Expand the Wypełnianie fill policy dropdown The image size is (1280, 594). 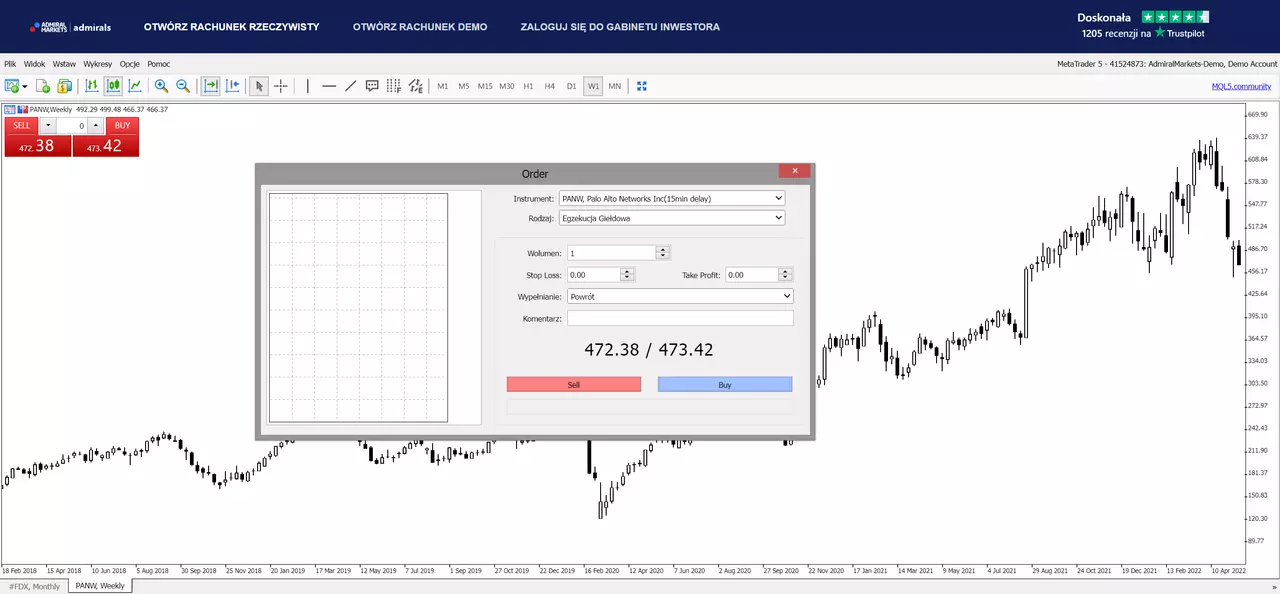coord(680,296)
